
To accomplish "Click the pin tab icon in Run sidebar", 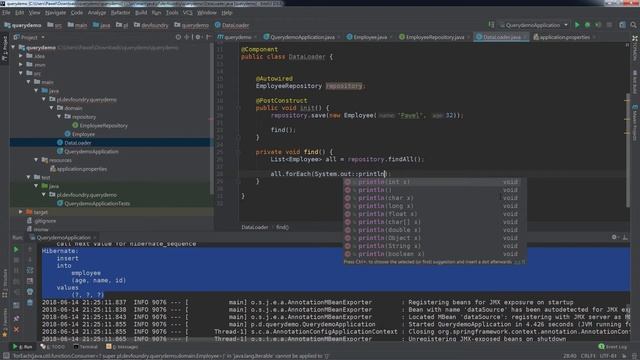I will [x=16, y=318].
